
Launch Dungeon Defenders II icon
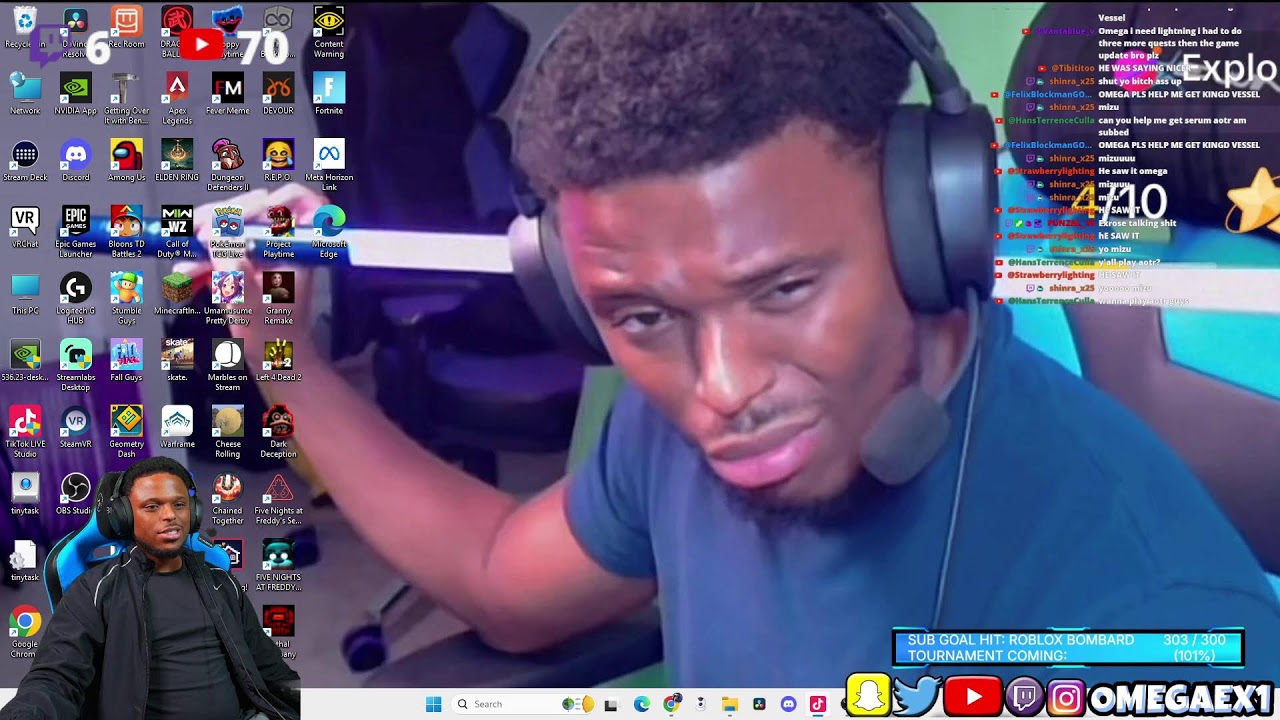(x=228, y=165)
